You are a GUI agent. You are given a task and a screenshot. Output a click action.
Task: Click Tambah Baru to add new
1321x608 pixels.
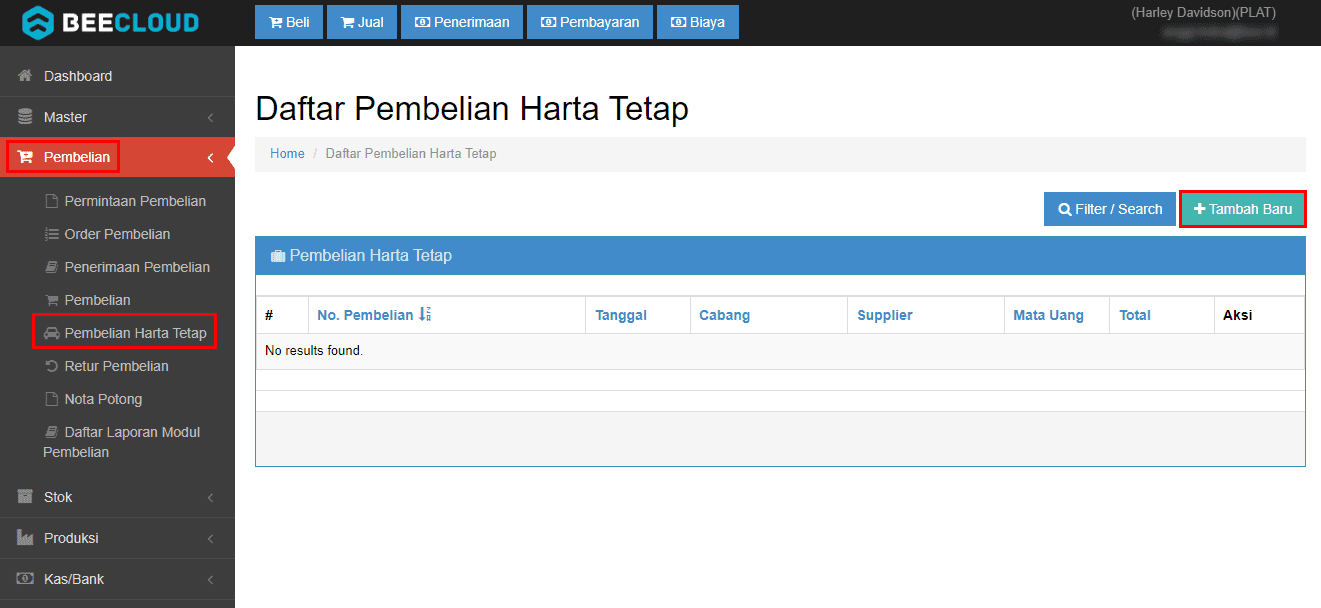tap(1243, 209)
